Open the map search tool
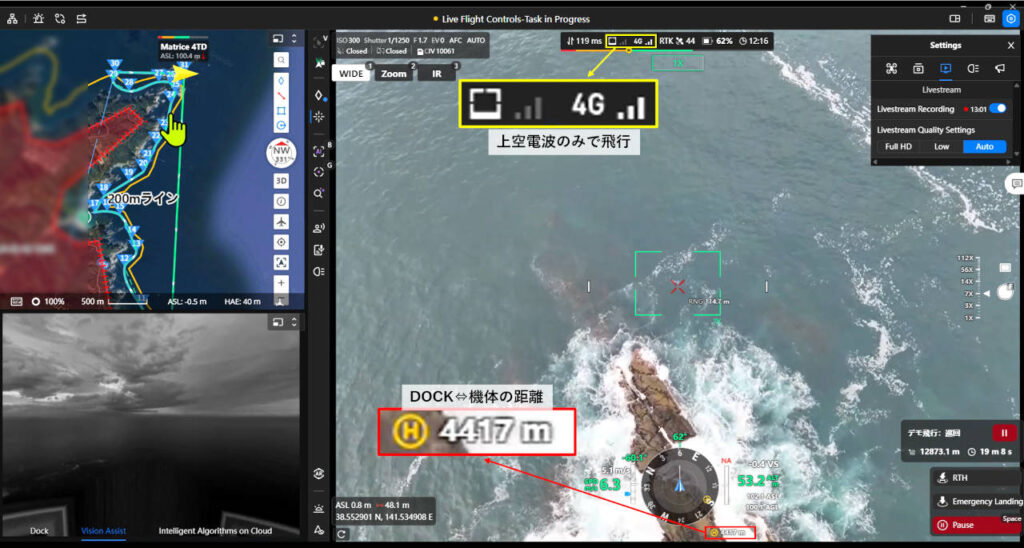1024x548 pixels. point(281,59)
